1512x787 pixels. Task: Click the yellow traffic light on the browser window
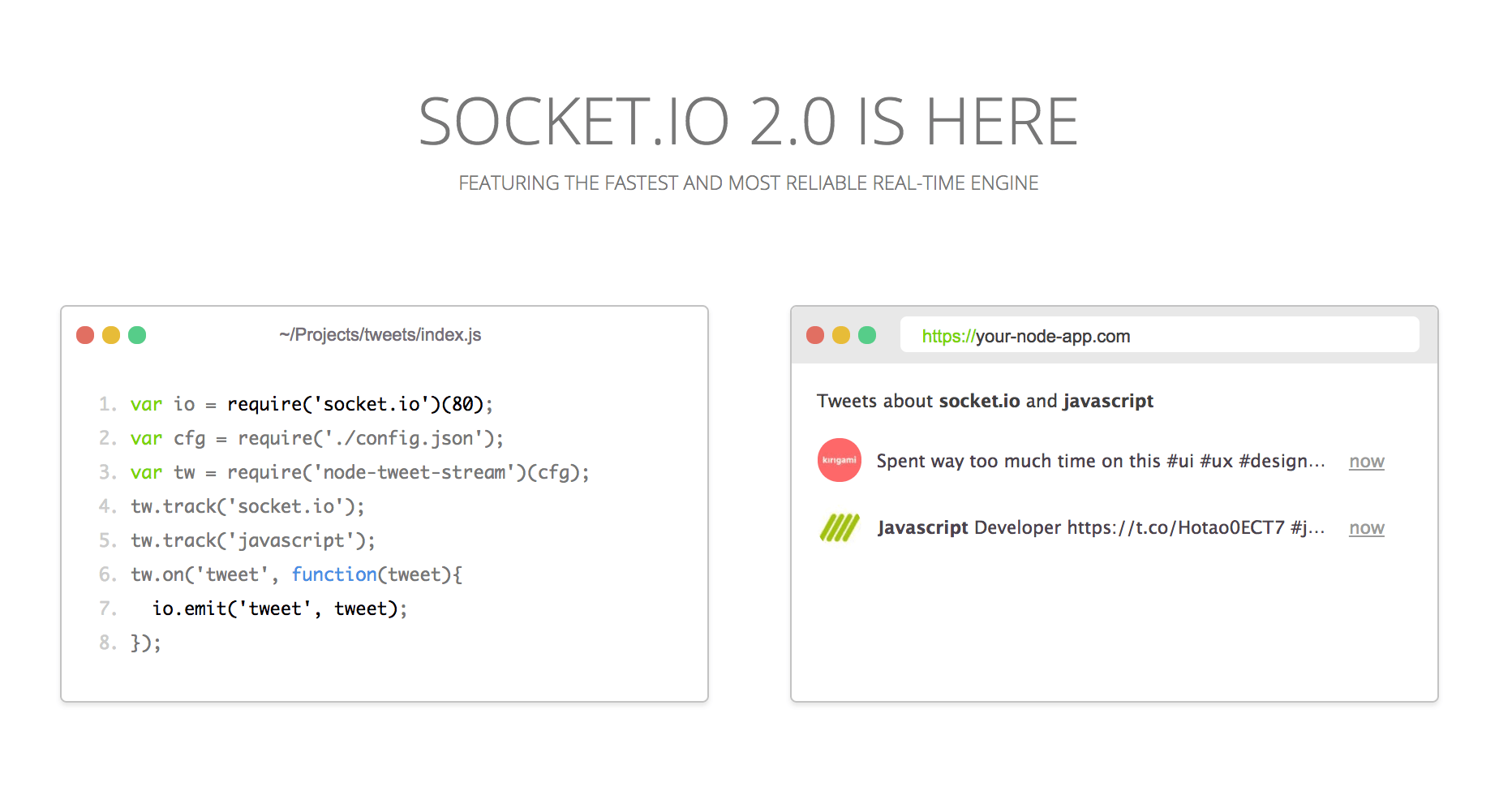pos(842,334)
